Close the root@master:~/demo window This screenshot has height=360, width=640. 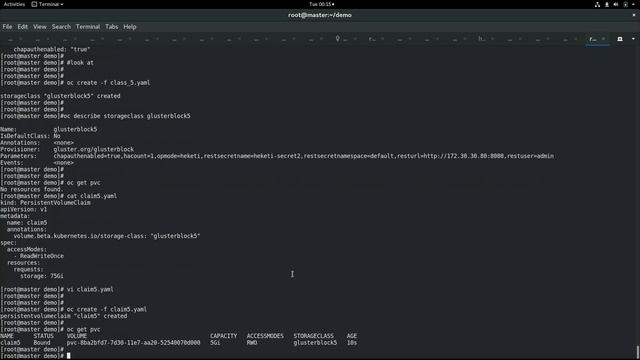634,15
